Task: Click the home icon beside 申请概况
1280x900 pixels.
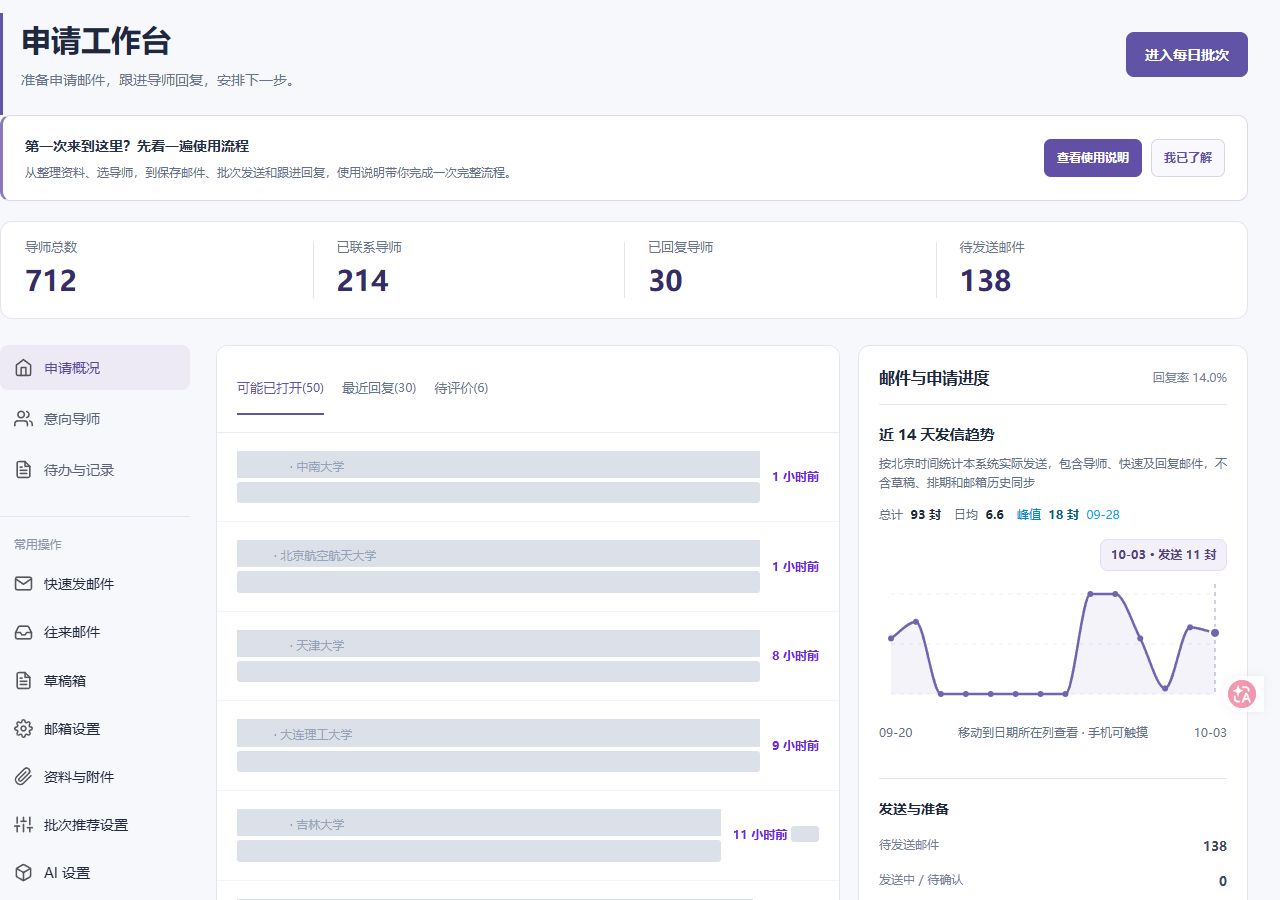Action: 23,368
